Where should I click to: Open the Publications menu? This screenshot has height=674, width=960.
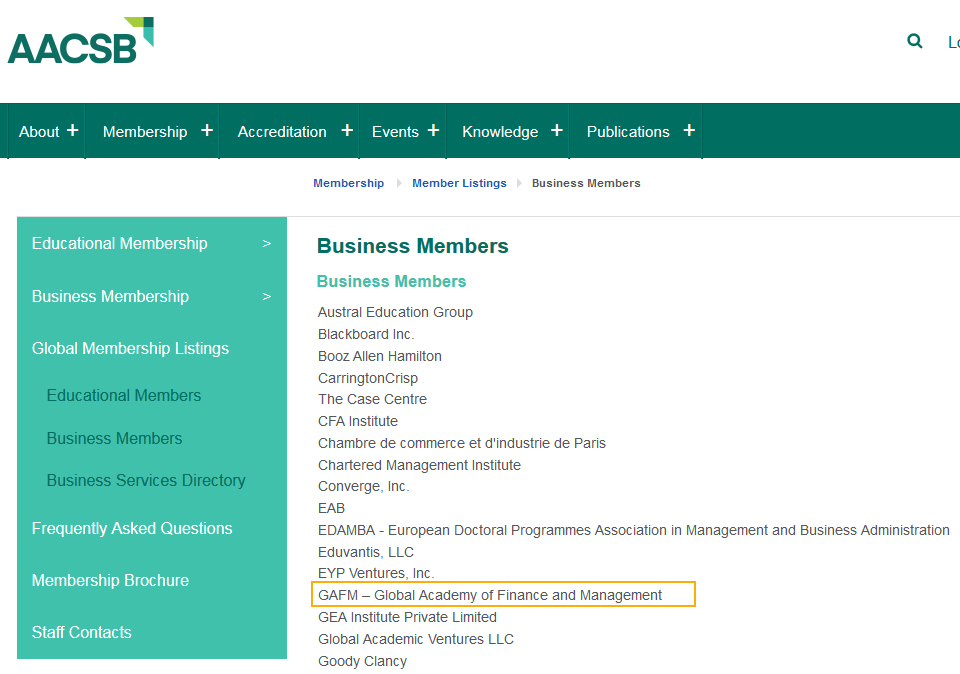tap(628, 132)
